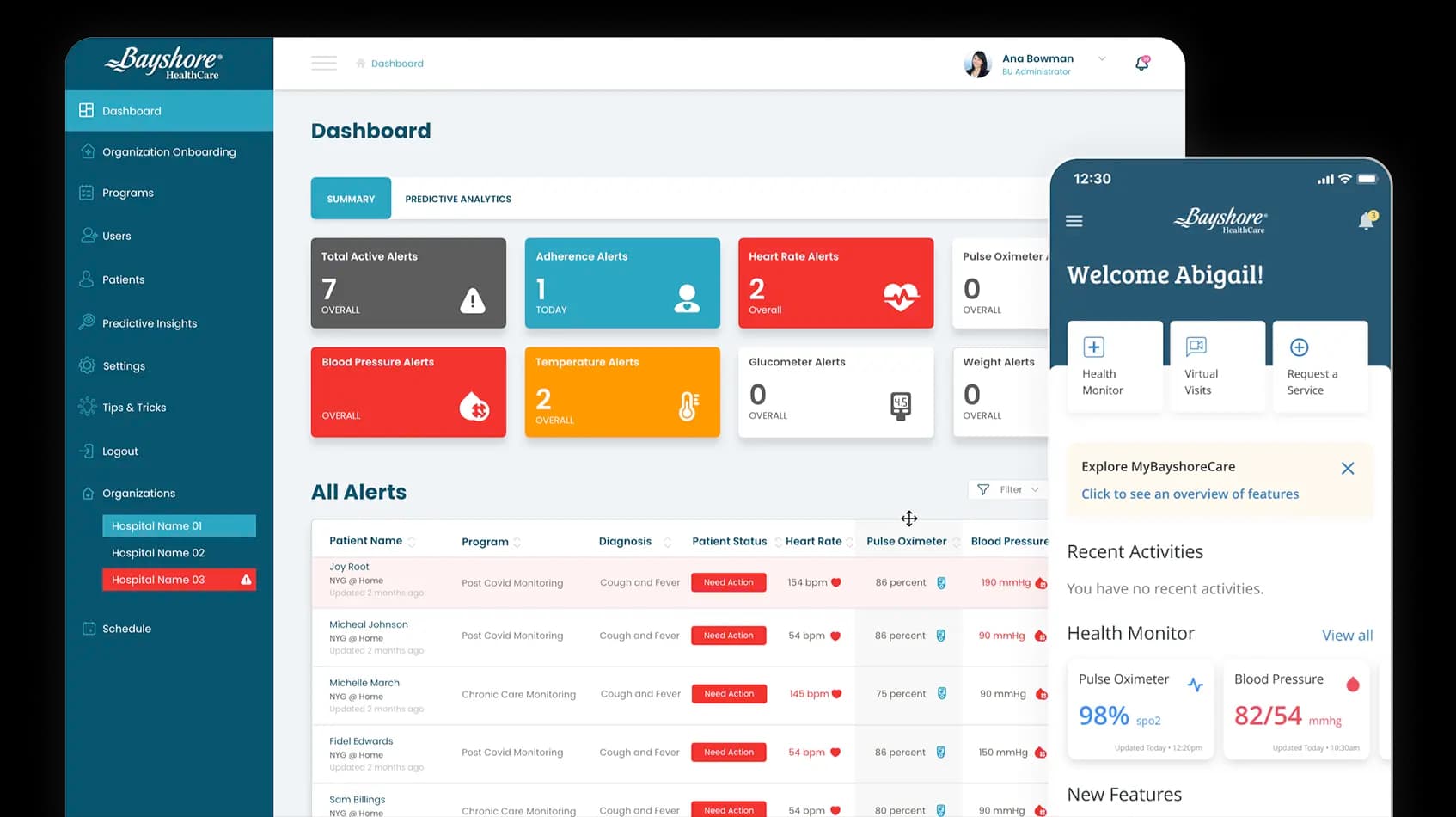Click Need Action for Micheal Johnson
The width and height of the screenshot is (1456, 817).
coord(729,636)
